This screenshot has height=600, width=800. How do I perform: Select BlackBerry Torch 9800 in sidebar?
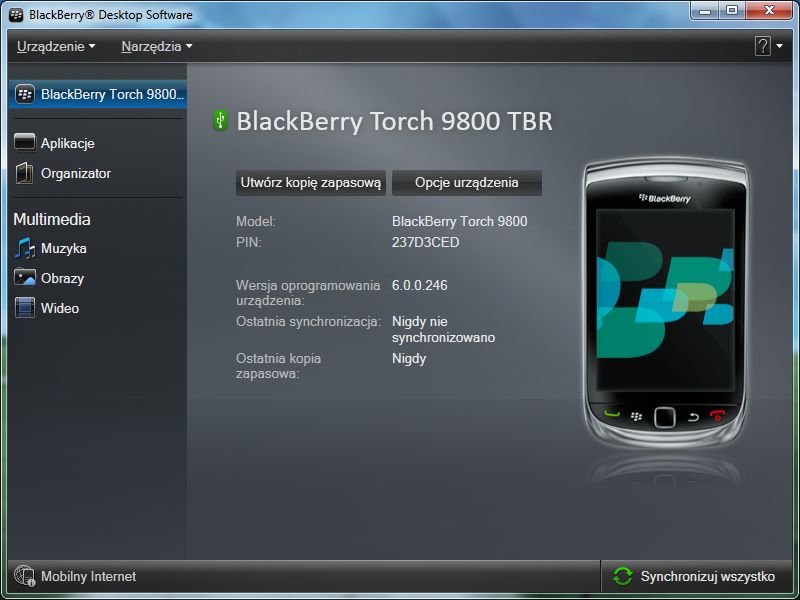coord(97,94)
